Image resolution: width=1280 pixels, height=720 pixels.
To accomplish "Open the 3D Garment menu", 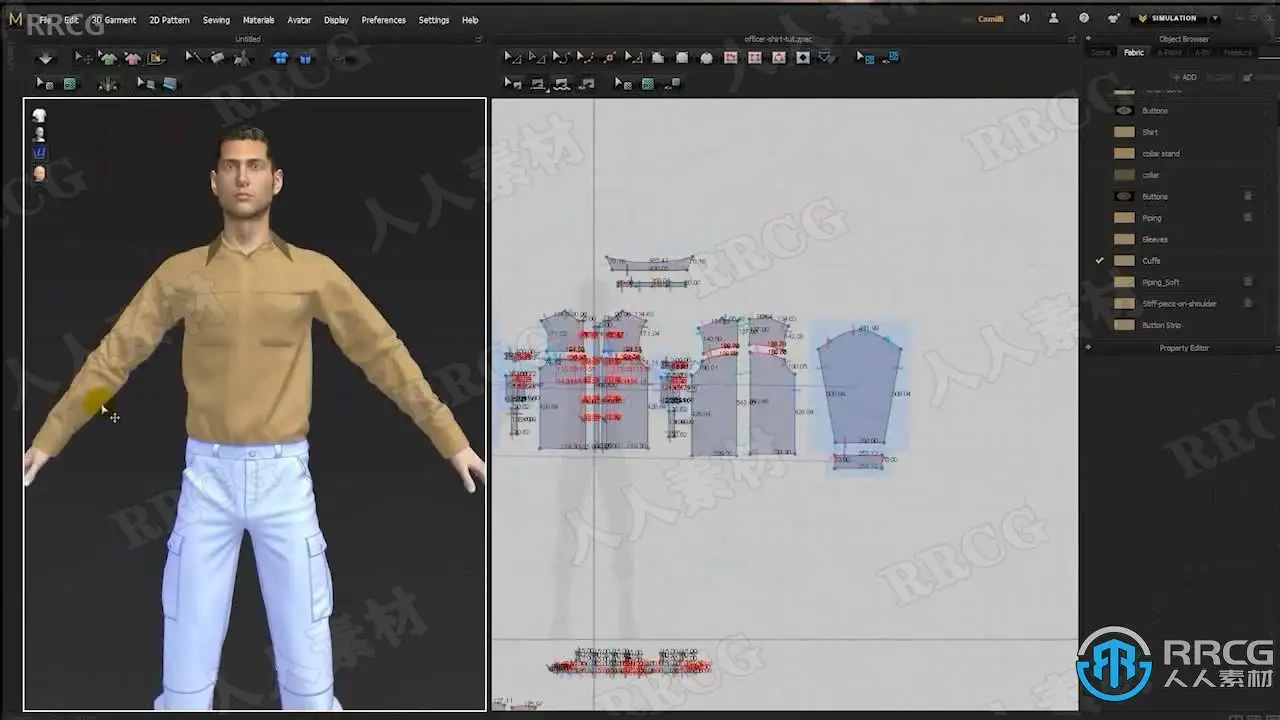I will (113, 20).
